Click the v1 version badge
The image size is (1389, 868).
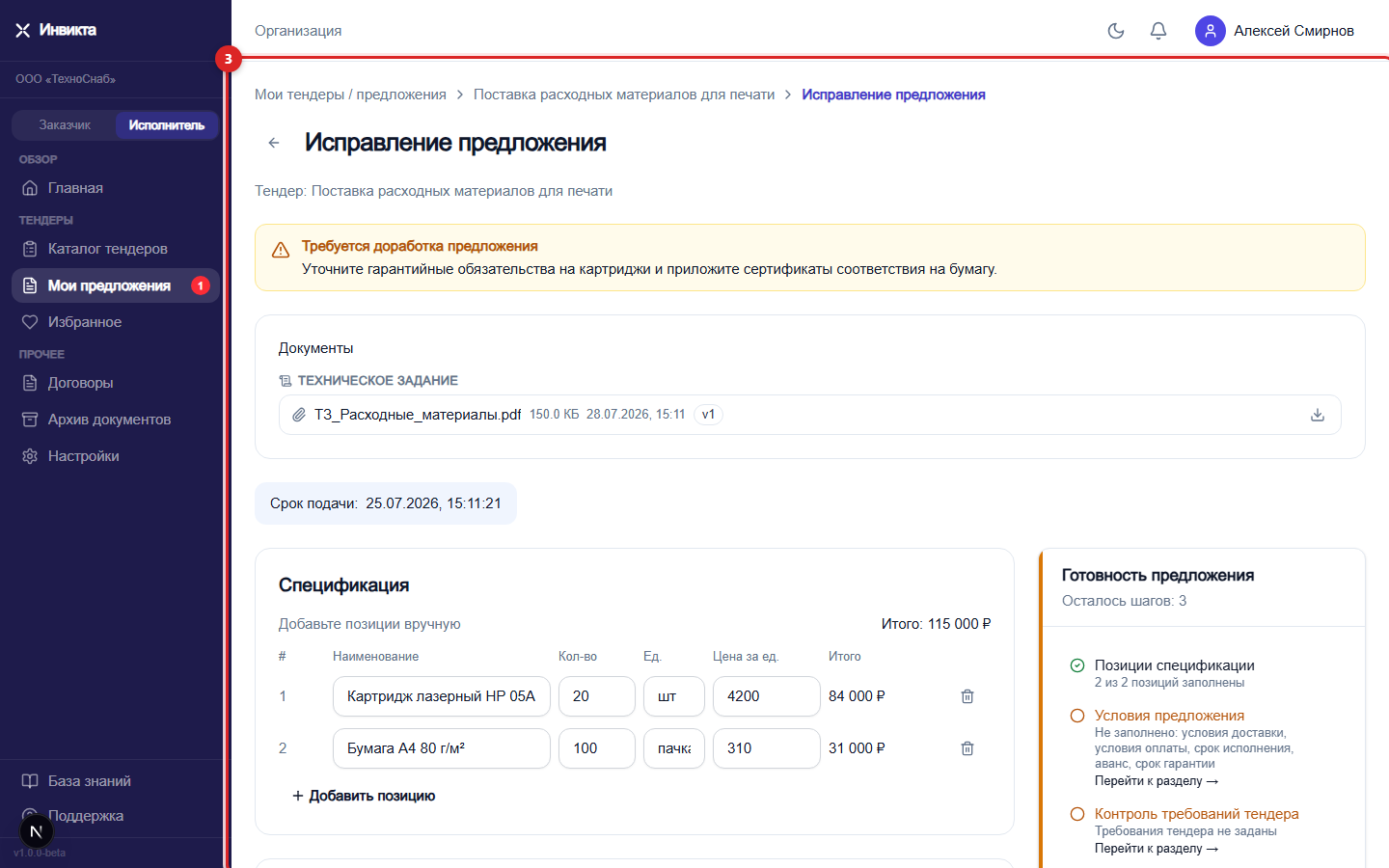[x=708, y=415]
